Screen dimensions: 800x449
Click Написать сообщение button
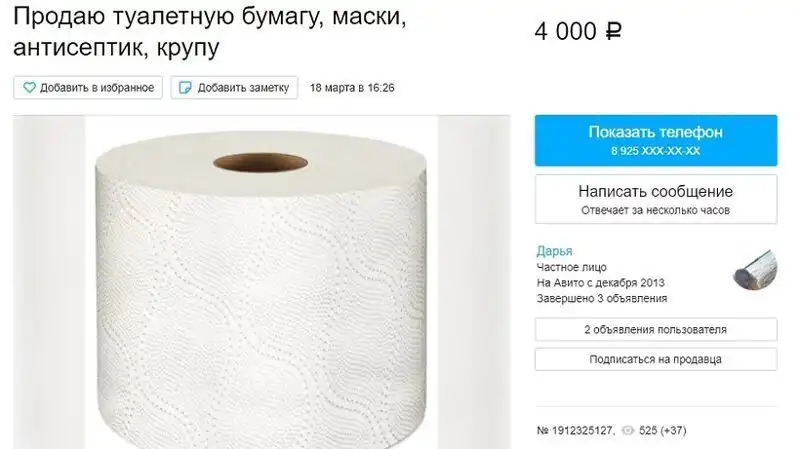tap(656, 199)
